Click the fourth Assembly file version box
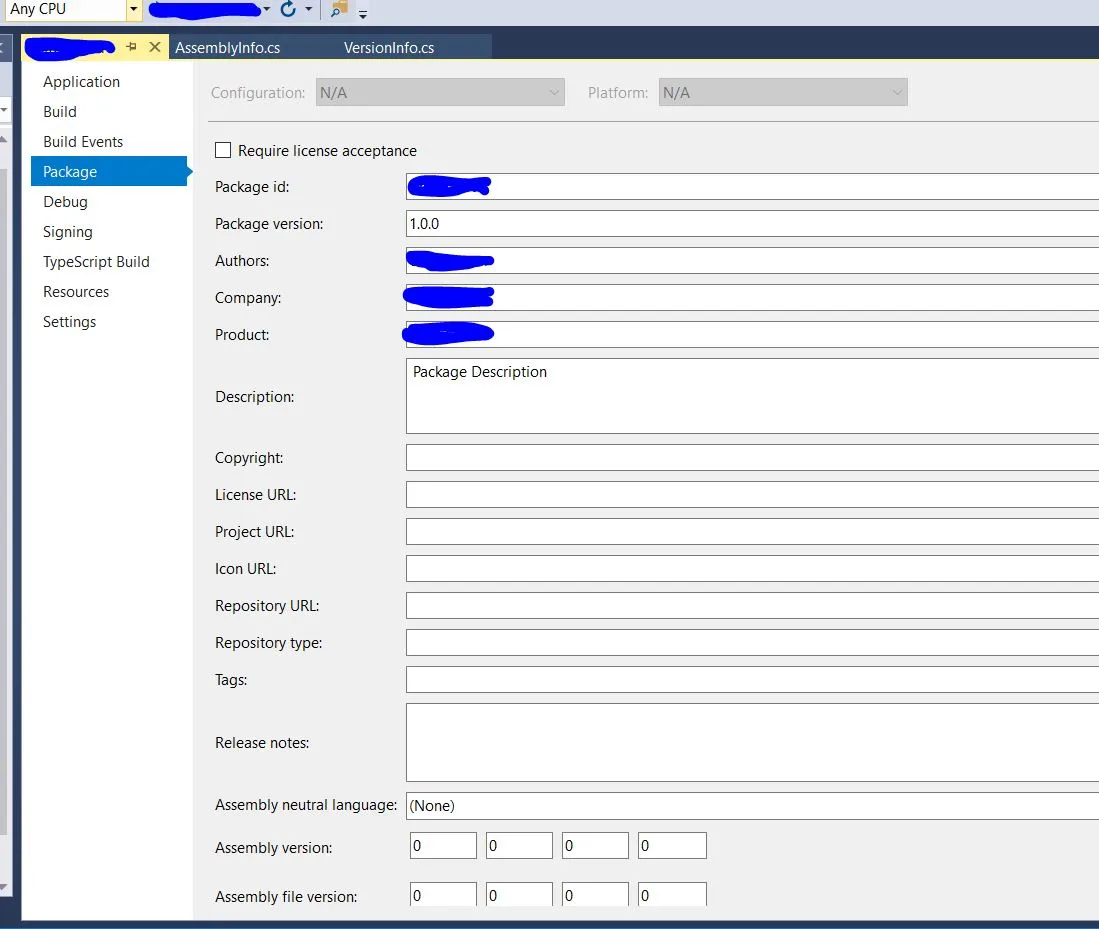 pyautogui.click(x=672, y=895)
